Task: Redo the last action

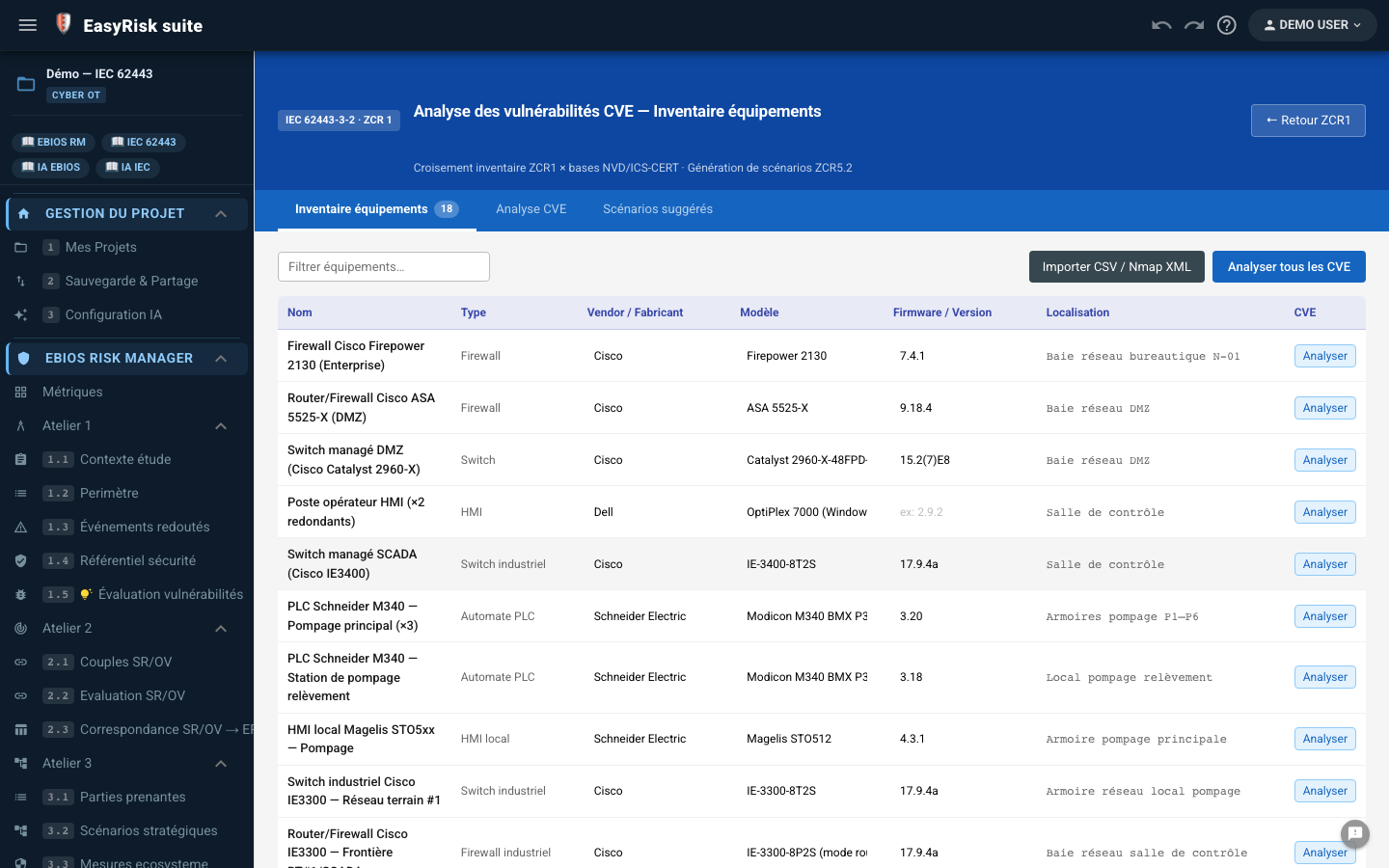Action: point(1194,25)
